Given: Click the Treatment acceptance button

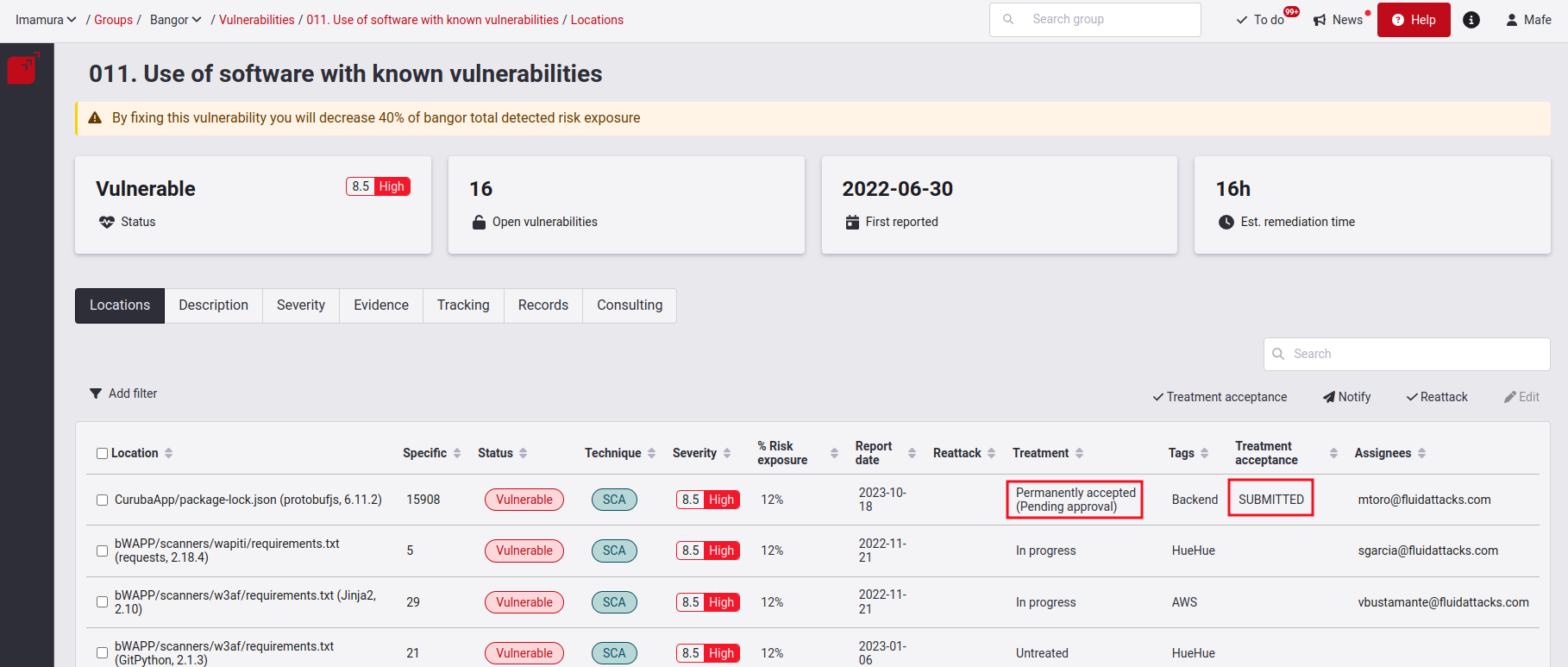Looking at the screenshot, I should [x=1220, y=397].
